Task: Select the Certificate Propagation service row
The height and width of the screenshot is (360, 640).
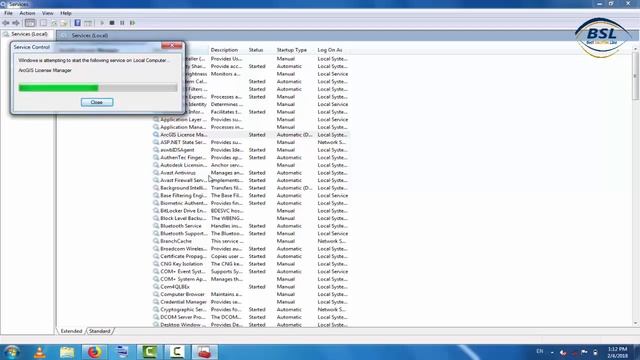Action: pyautogui.click(x=251, y=256)
